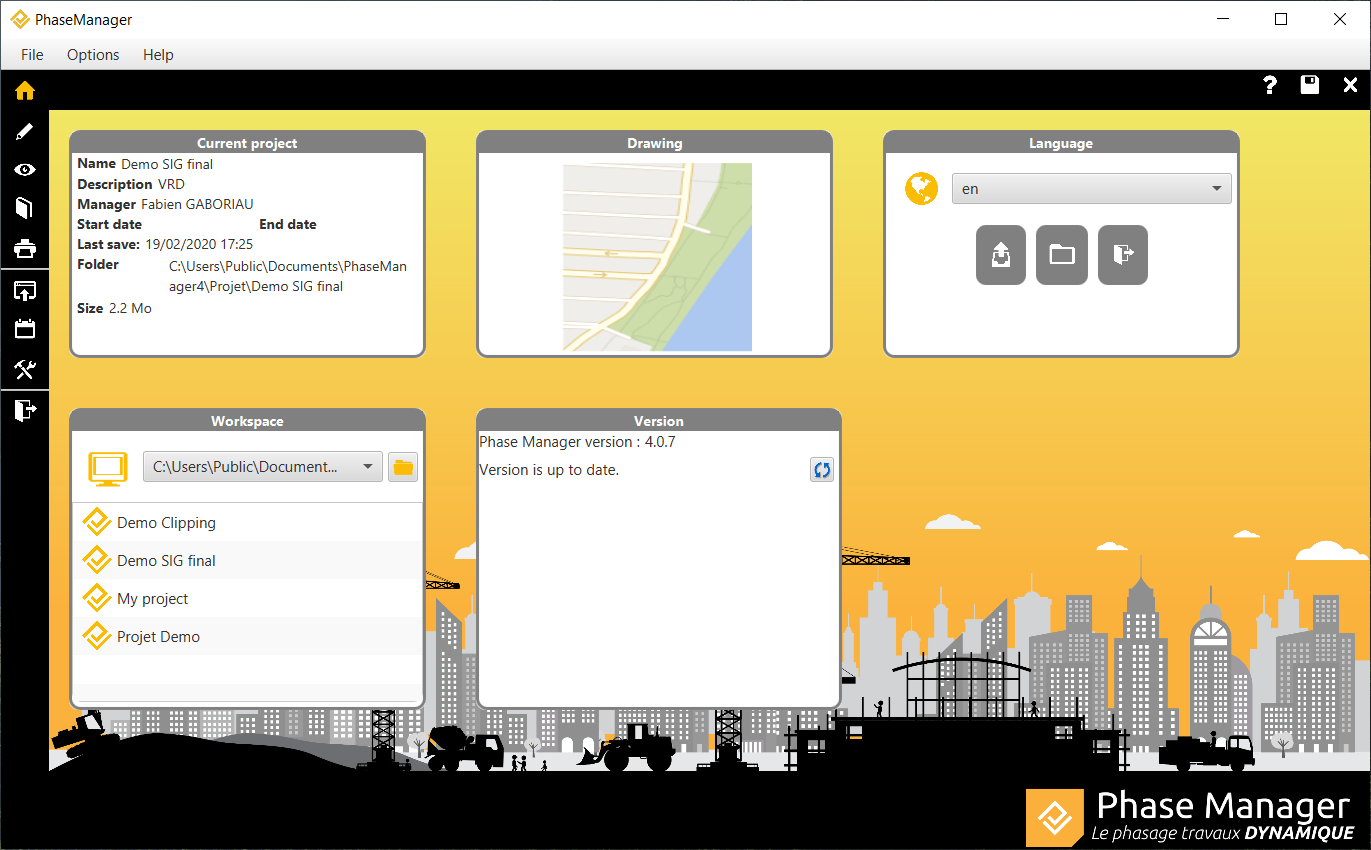Maximize the PhaseManager window
Viewport: 1371px width, 850px height.
[1281, 19]
